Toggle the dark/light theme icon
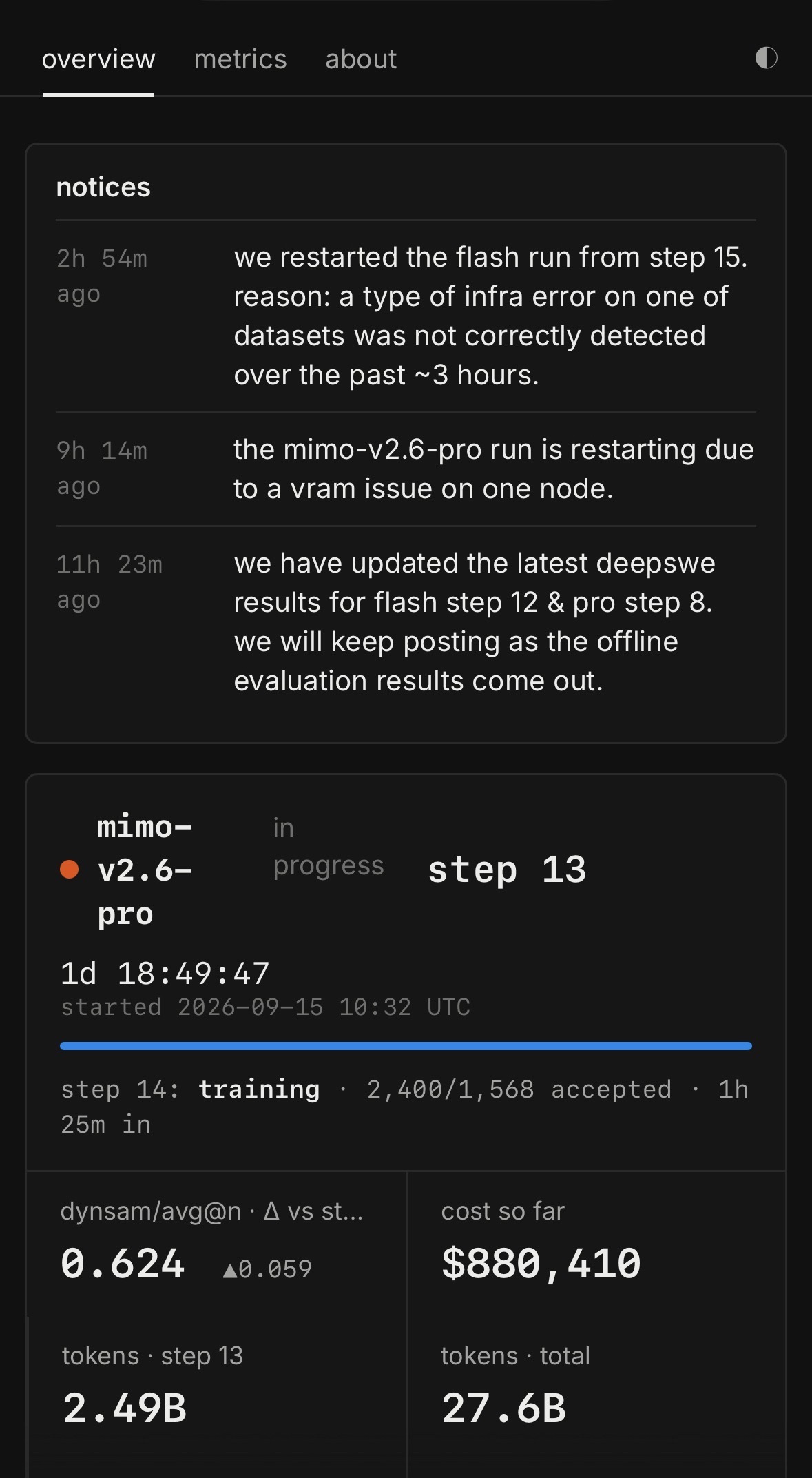The height and width of the screenshot is (1478, 812). pos(766,58)
